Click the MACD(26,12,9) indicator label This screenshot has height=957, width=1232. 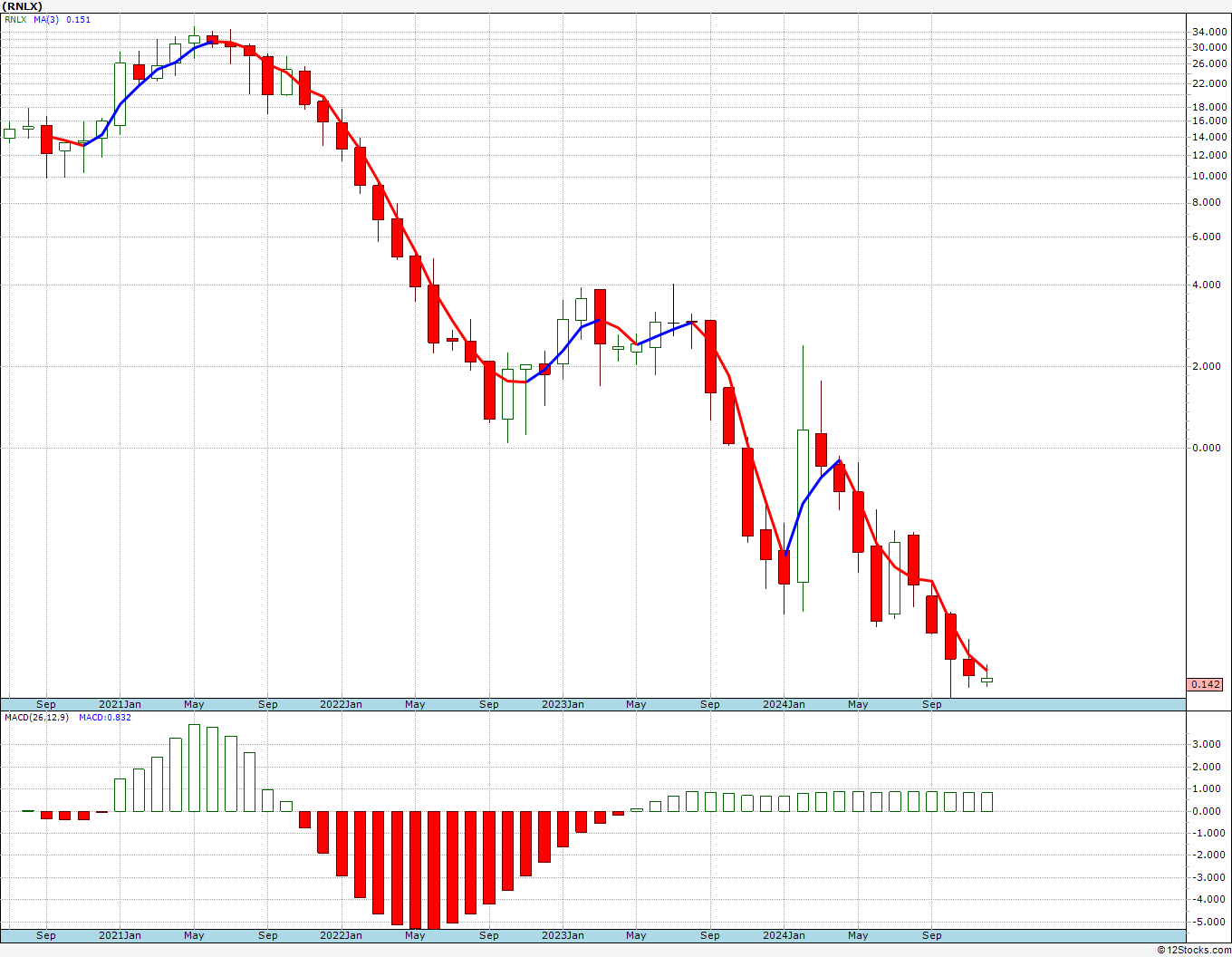point(34,718)
